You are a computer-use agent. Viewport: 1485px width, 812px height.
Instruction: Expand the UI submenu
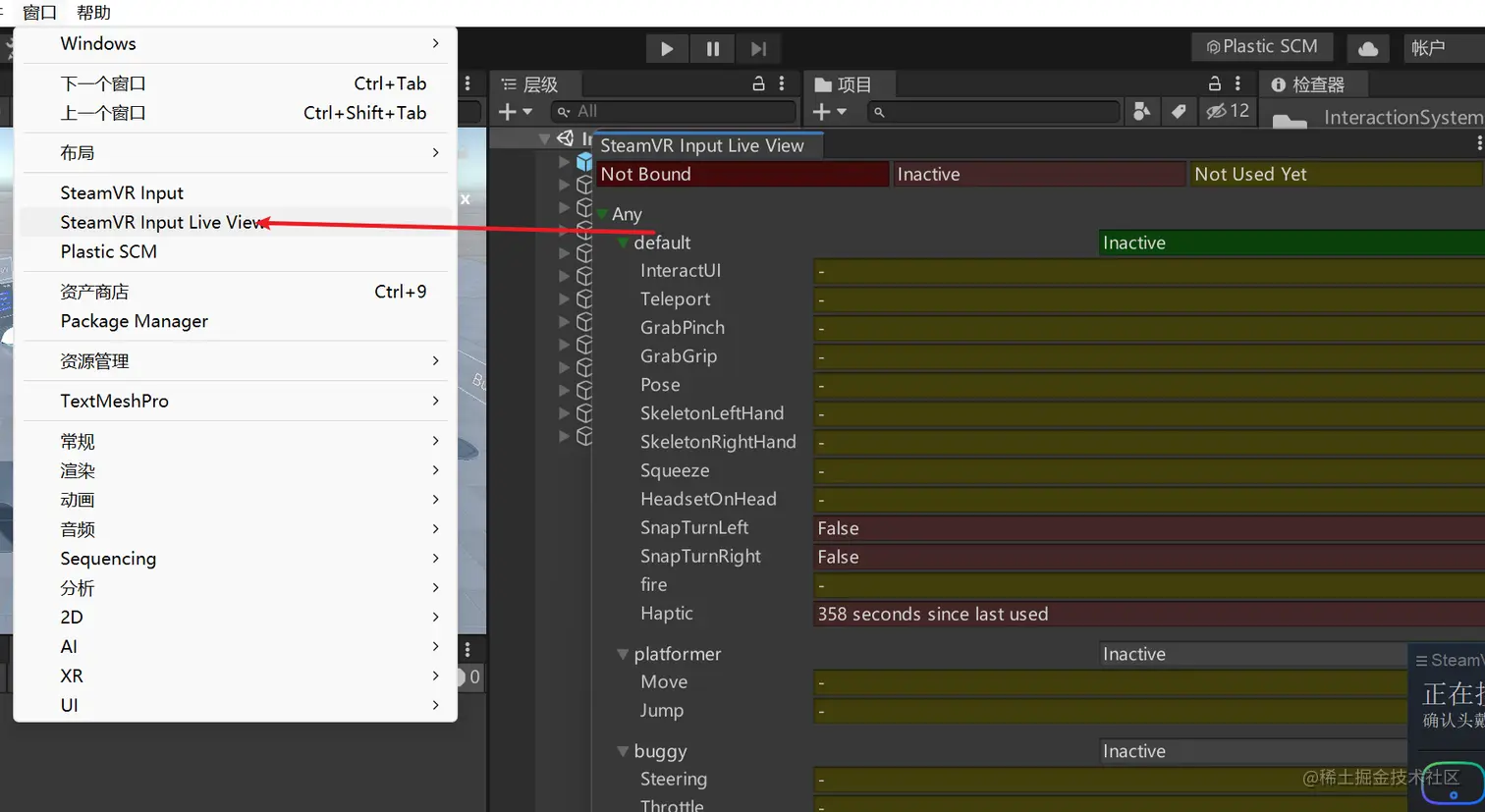tap(236, 706)
